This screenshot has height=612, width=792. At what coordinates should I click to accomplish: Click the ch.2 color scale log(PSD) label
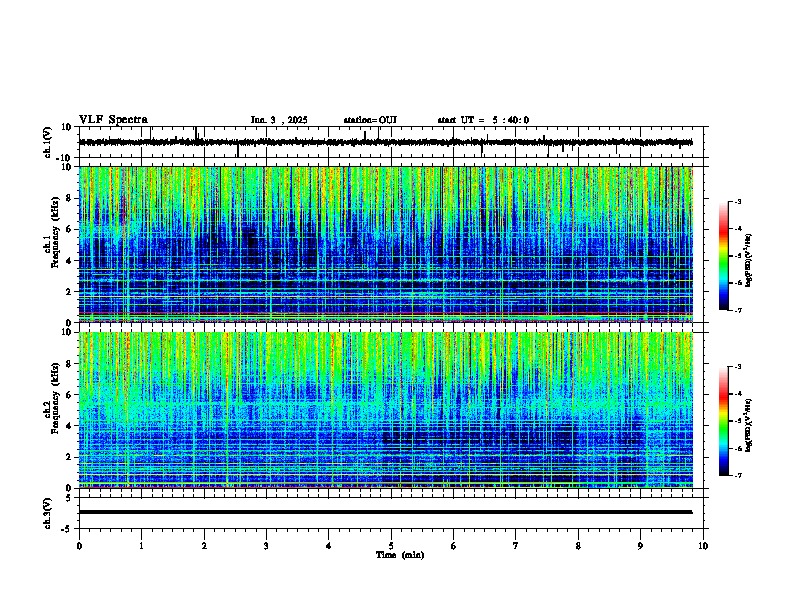pos(749,425)
